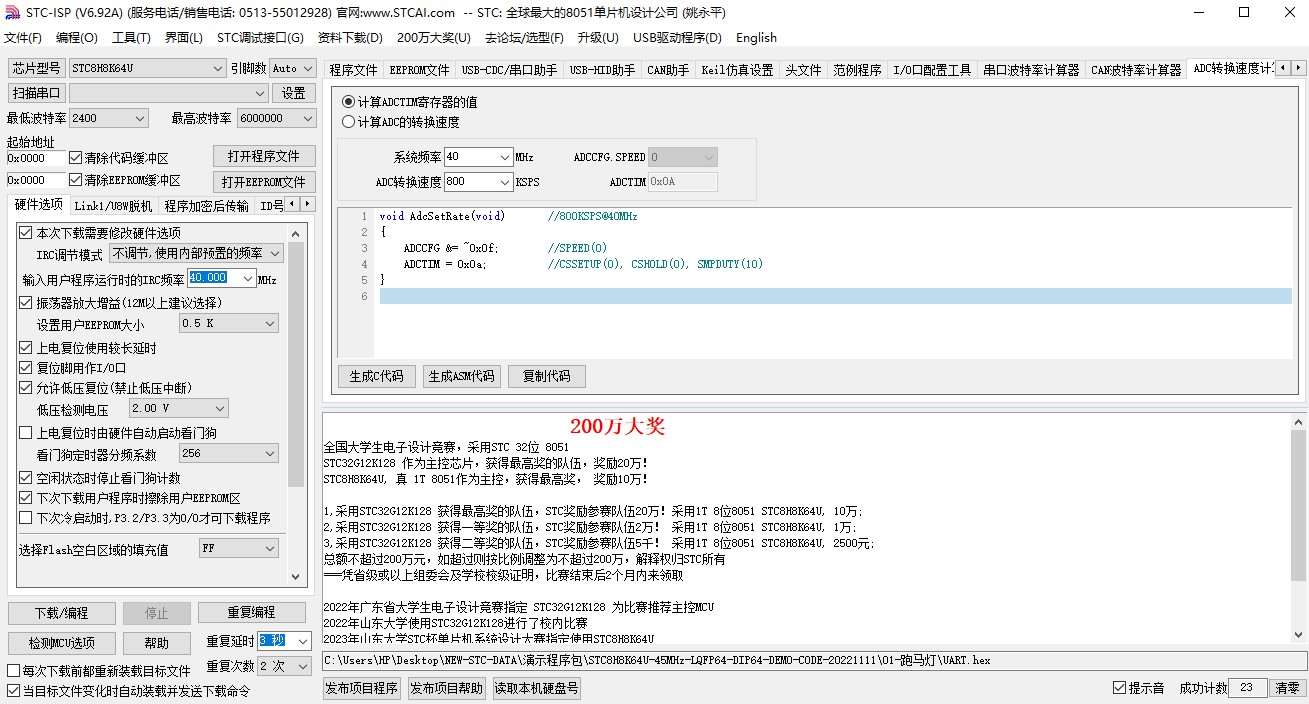Click left scroll arrow of hardware options tabs
1309x704 pixels.
292,204
